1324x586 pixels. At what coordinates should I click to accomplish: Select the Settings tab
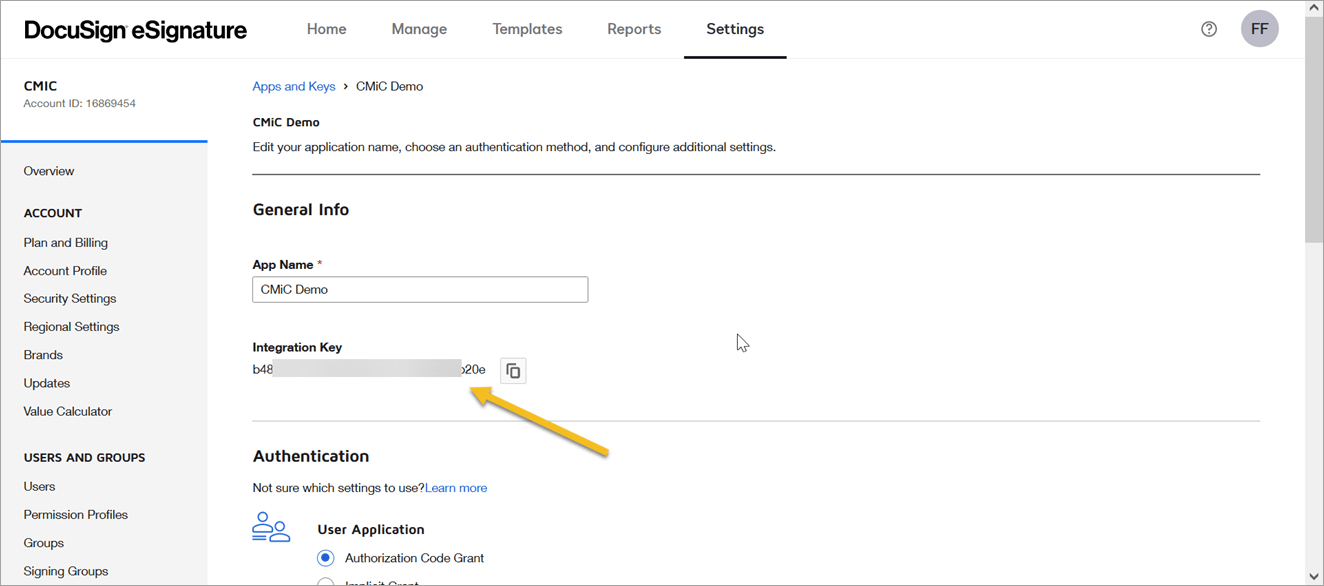[x=735, y=29]
